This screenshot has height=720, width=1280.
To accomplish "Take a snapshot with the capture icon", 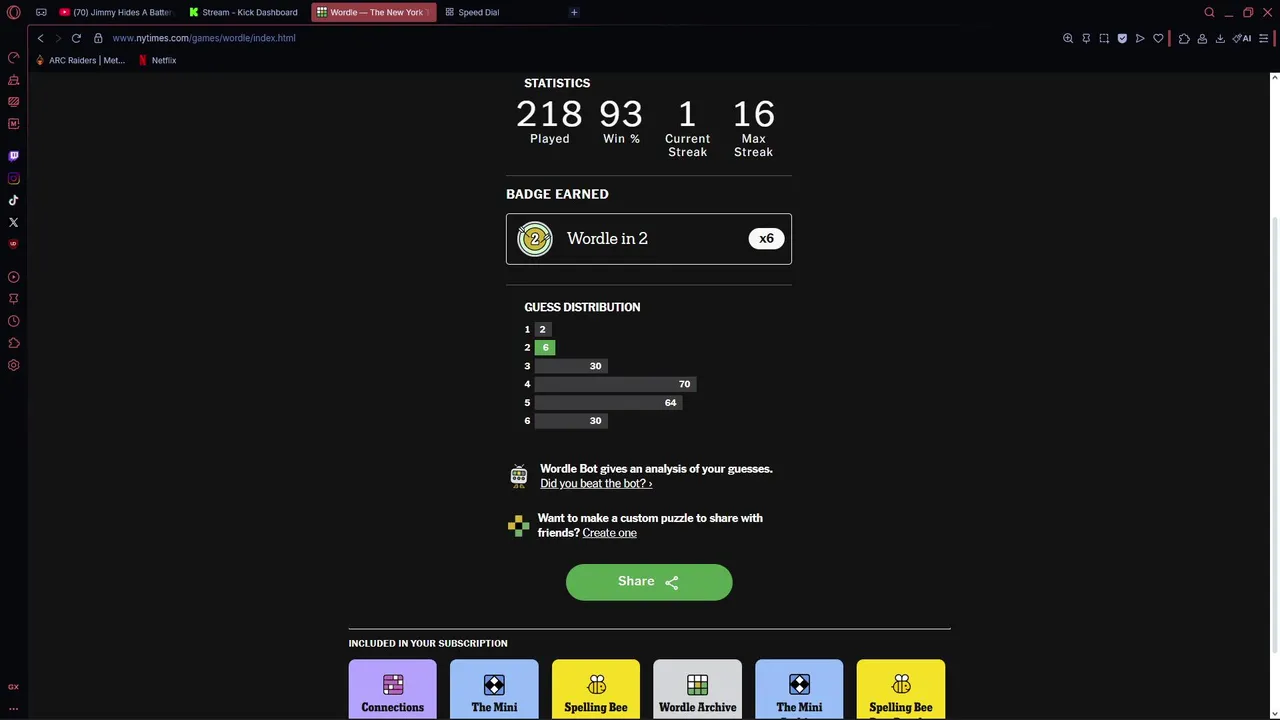I will point(1104,38).
